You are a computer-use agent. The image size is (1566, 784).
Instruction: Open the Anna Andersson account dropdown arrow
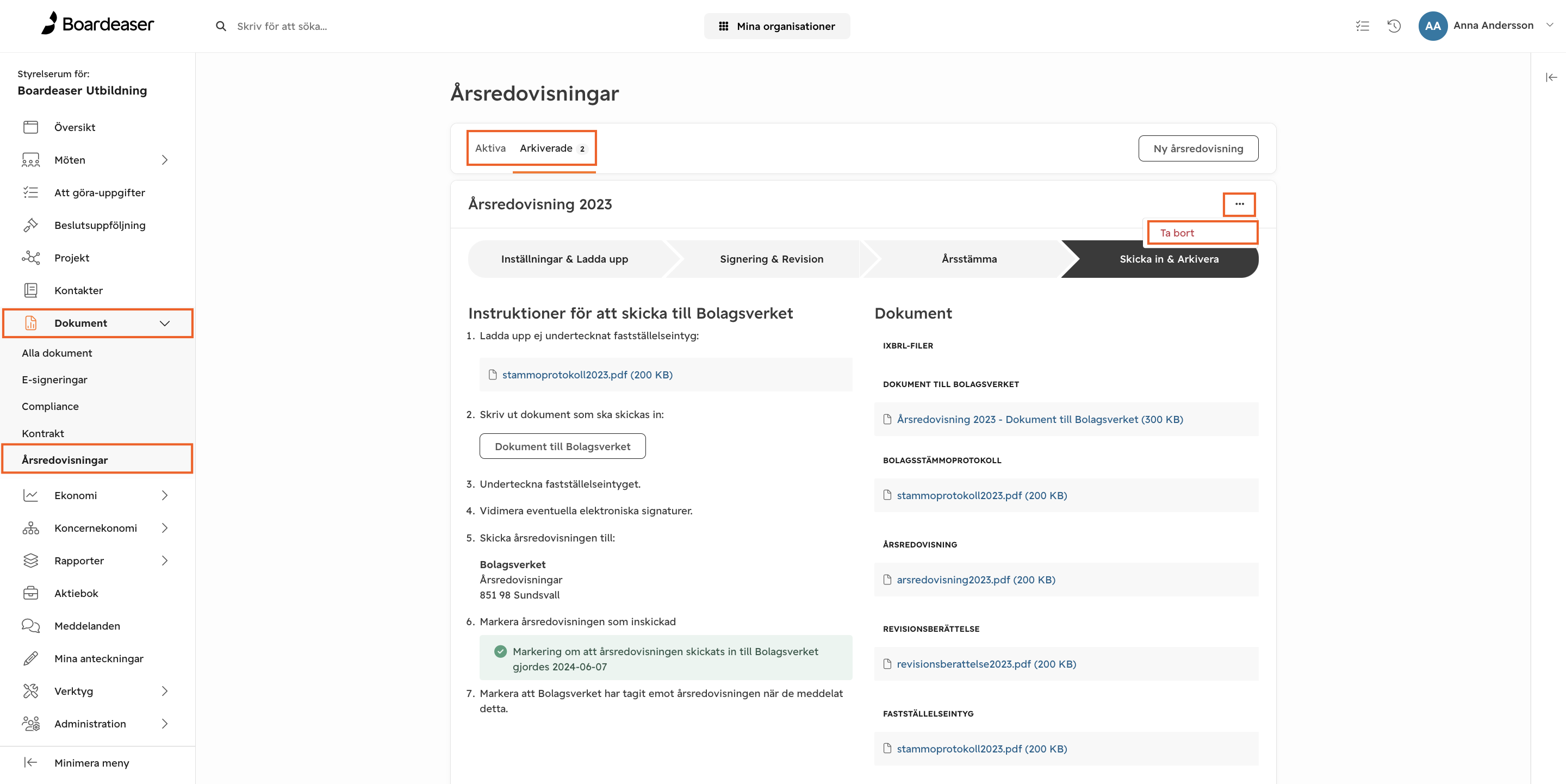pos(1550,26)
